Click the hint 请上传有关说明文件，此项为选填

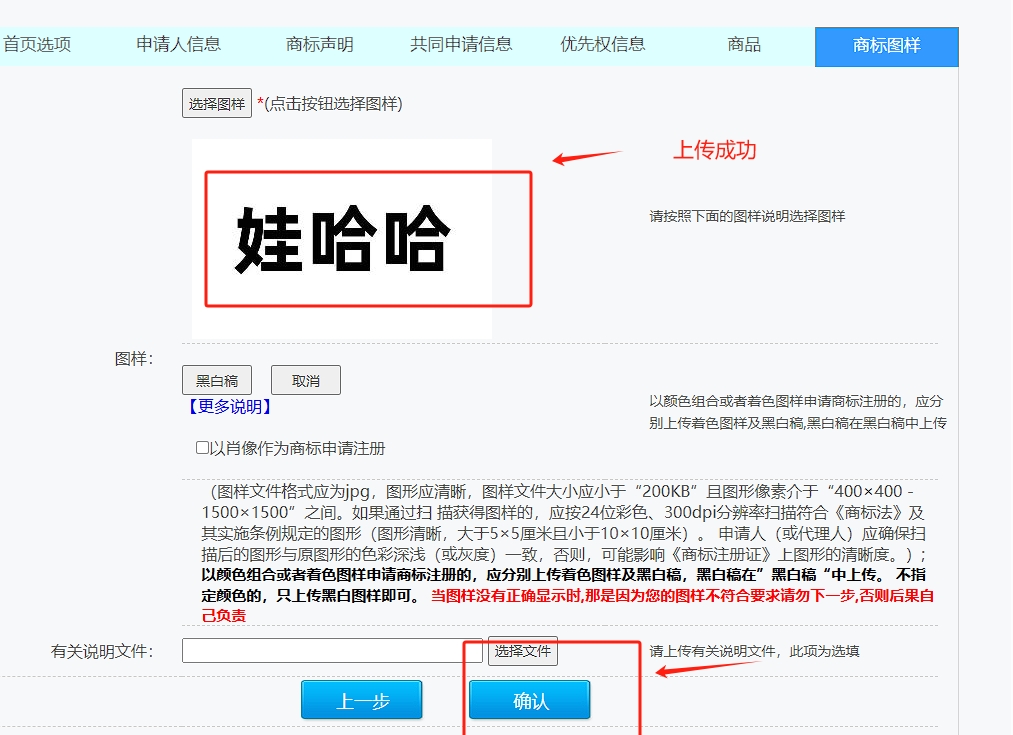coord(755,651)
